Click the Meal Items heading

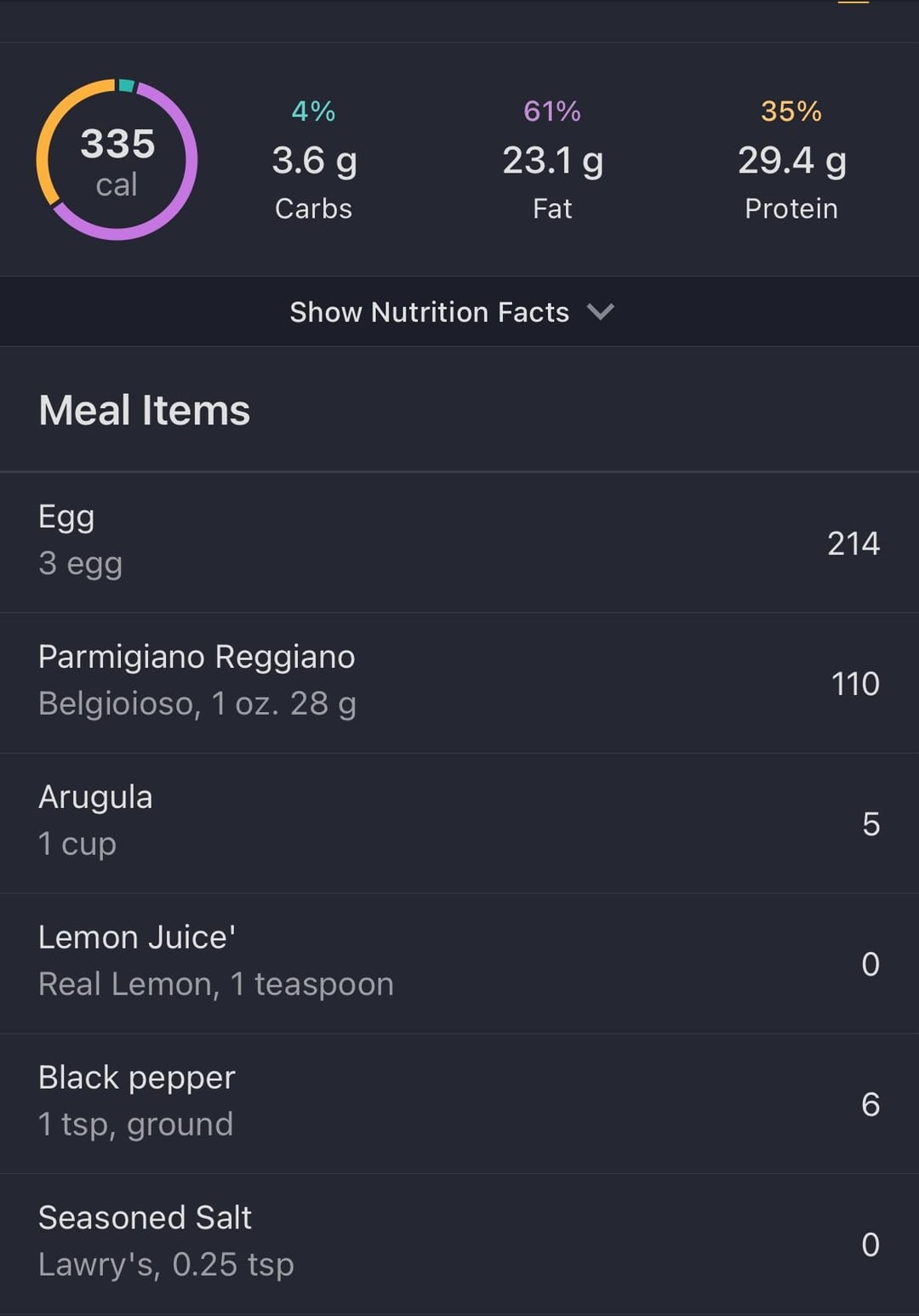pyautogui.click(x=145, y=410)
